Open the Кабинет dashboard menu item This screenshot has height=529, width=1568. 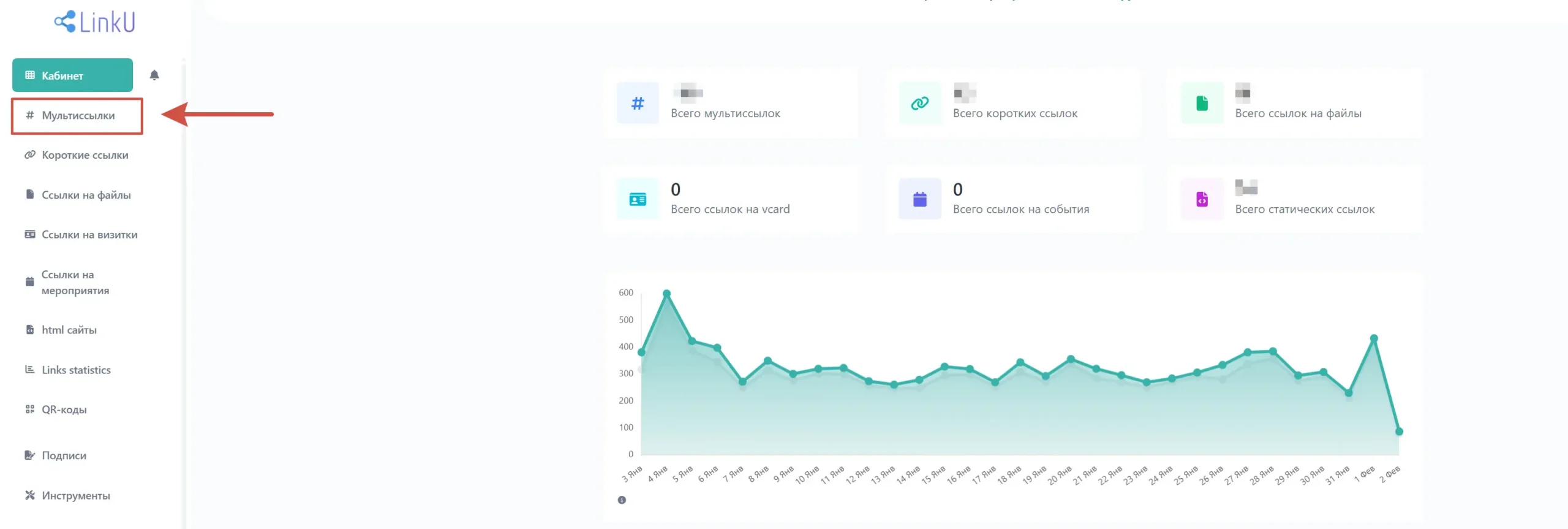(72, 75)
